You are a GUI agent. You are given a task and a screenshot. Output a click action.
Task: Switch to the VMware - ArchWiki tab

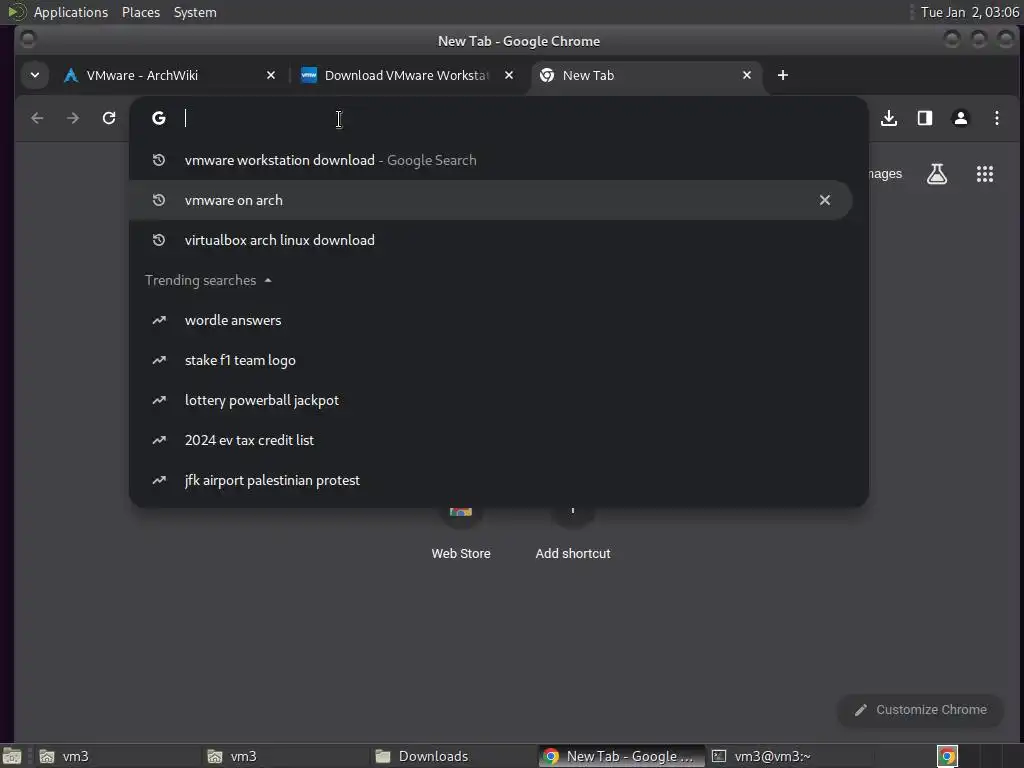(x=170, y=75)
